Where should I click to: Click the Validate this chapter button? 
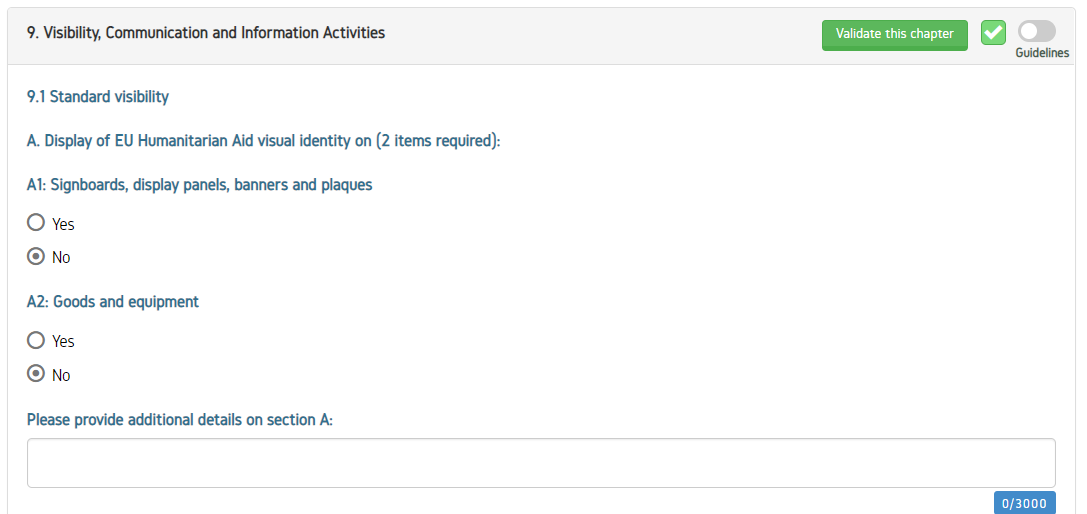pyautogui.click(x=894, y=34)
